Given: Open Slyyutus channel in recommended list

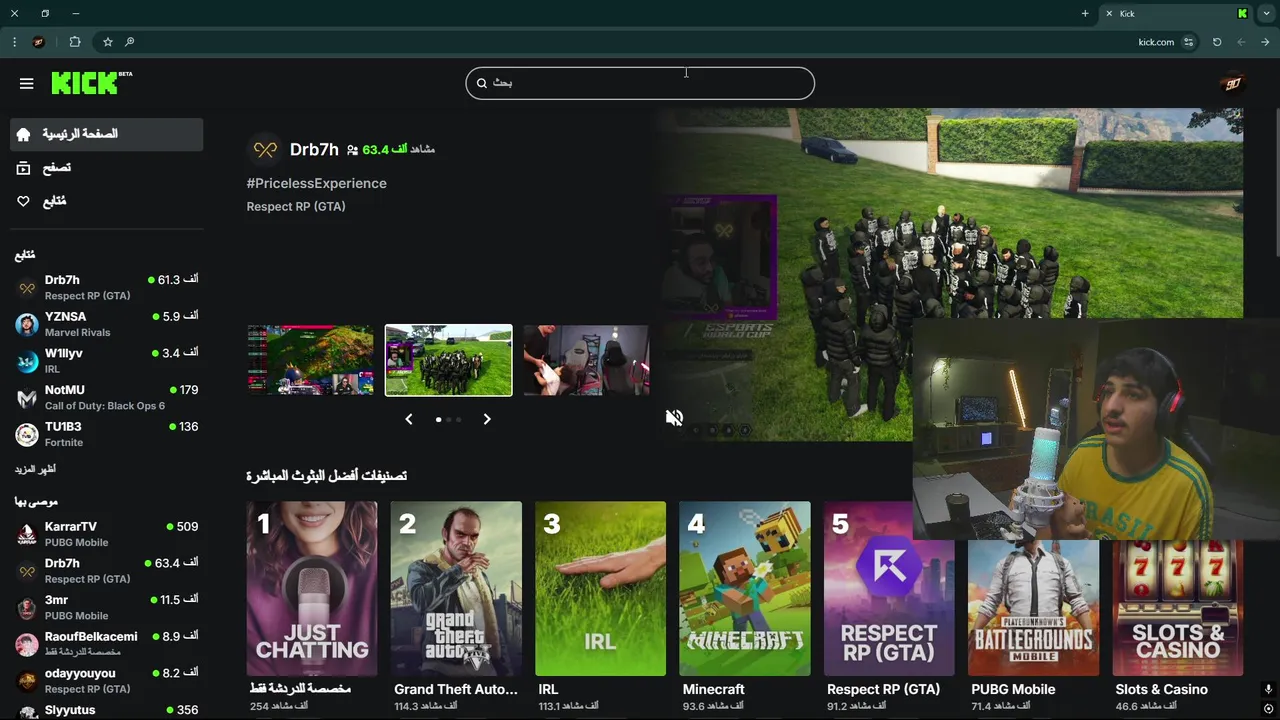Looking at the screenshot, I should pos(106,711).
